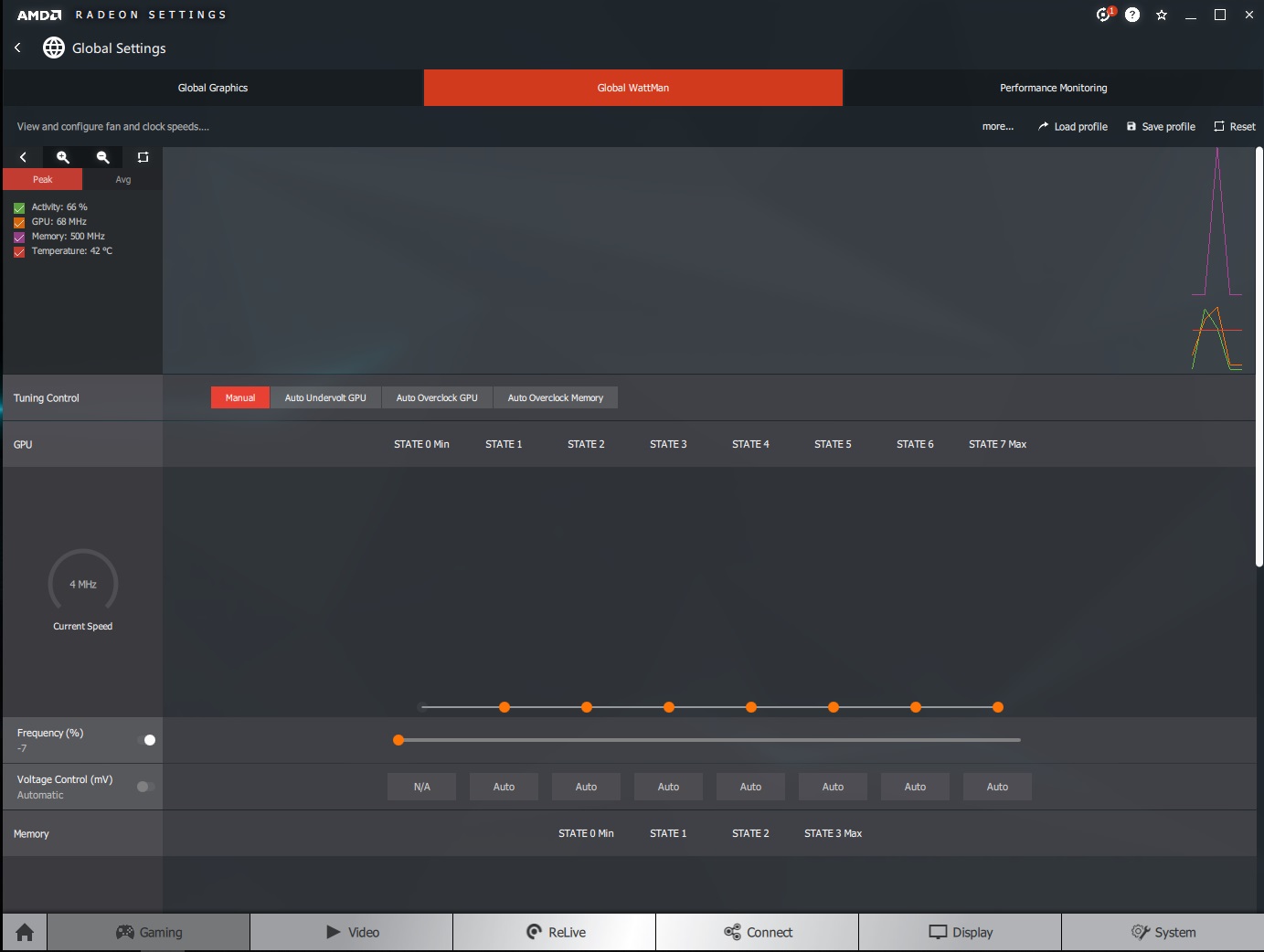Click the GPU STATE 7 Max frequency point
The width and height of the screenshot is (1264, 952).
(x=998, y=707)
